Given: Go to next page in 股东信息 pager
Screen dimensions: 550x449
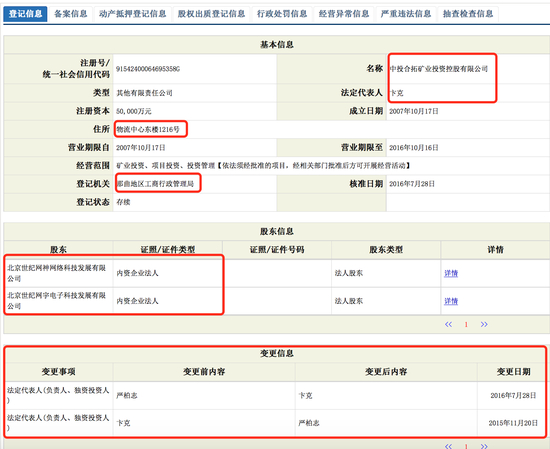Looking at the screenshot, I should click(x=484, y=324).
